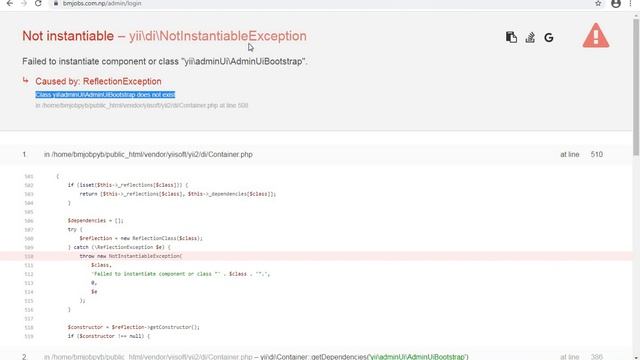Click the Container.php at line 508 path text
640x360 pixels.
[x=142, y=105]
